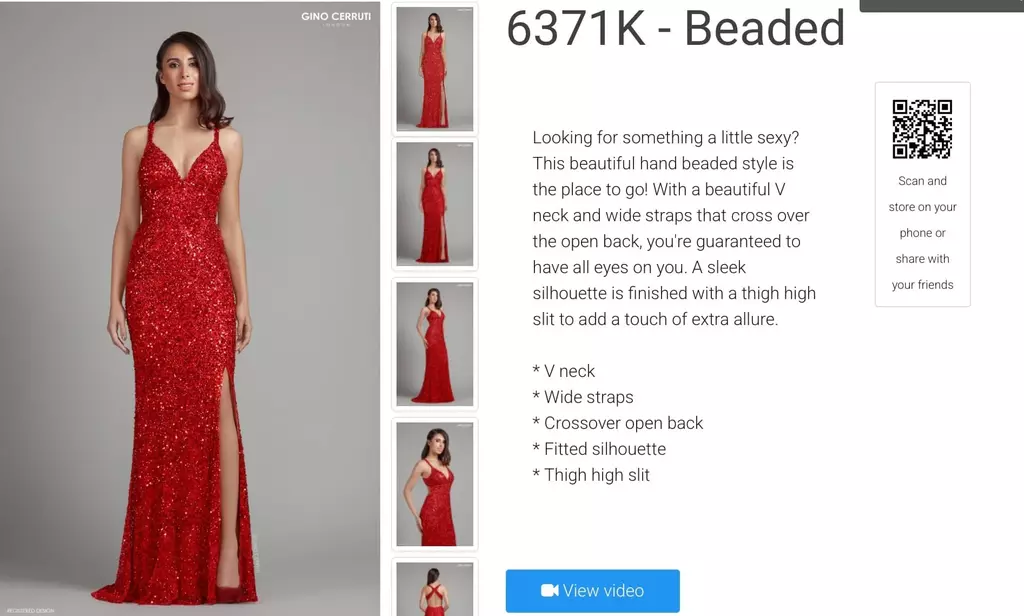Viewport: 1024px width, 616px height.
Task: Click the Crossover open back feature line
Action: click(x=618, y=423)
